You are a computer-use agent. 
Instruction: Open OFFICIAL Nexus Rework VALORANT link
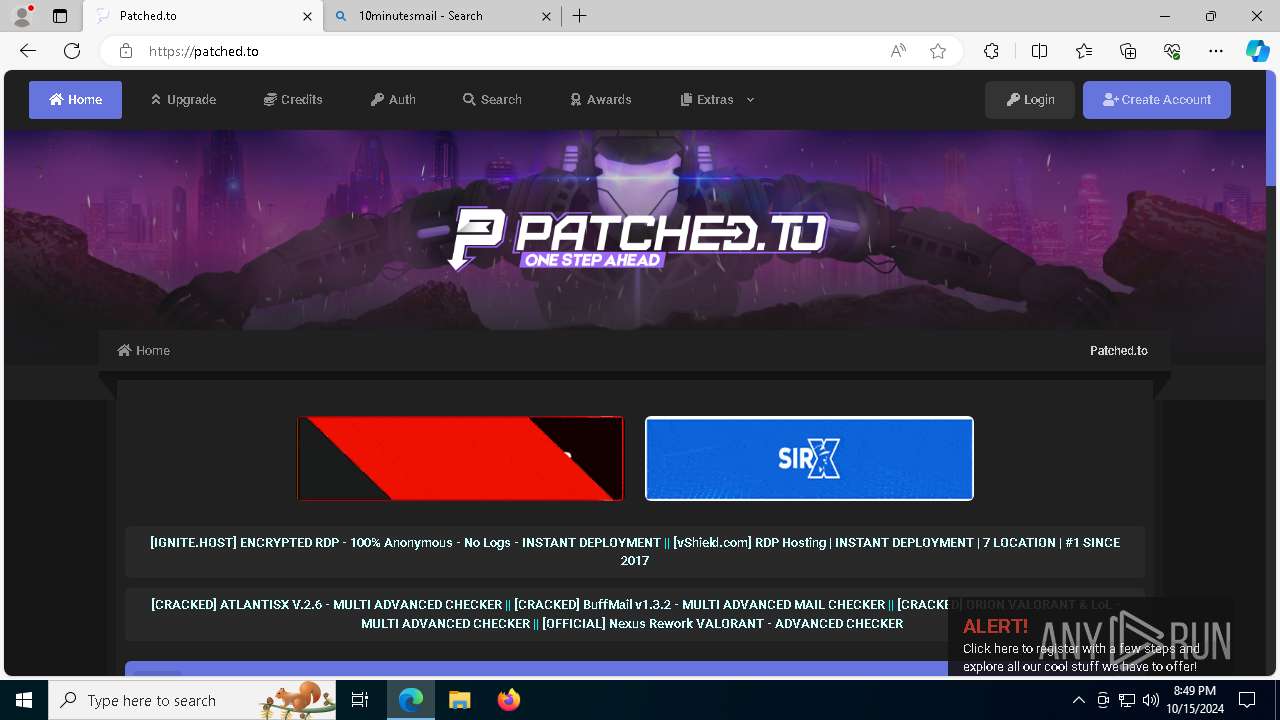[x=722, y=623]
